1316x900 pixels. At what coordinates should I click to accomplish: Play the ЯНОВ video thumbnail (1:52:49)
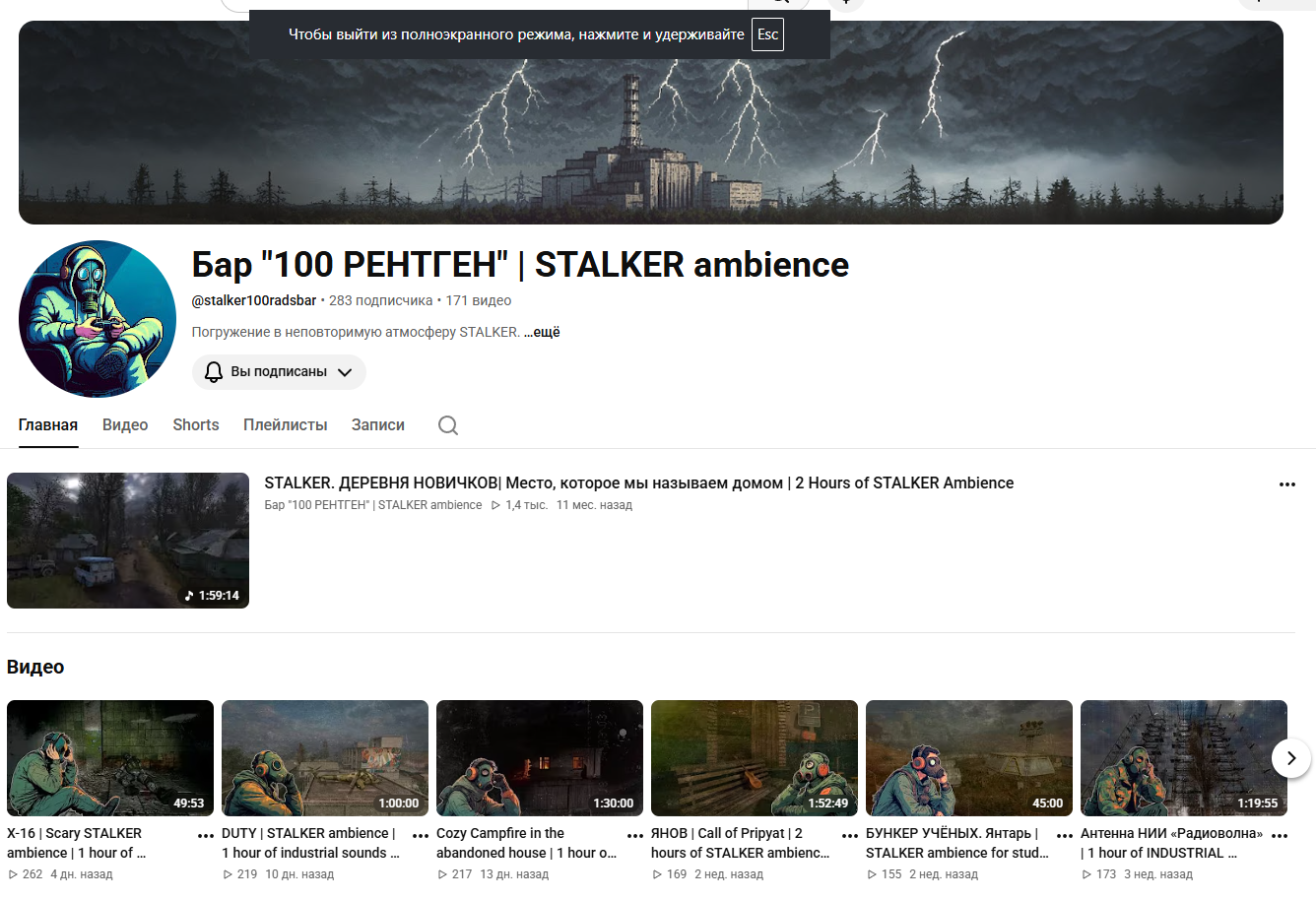755,758
